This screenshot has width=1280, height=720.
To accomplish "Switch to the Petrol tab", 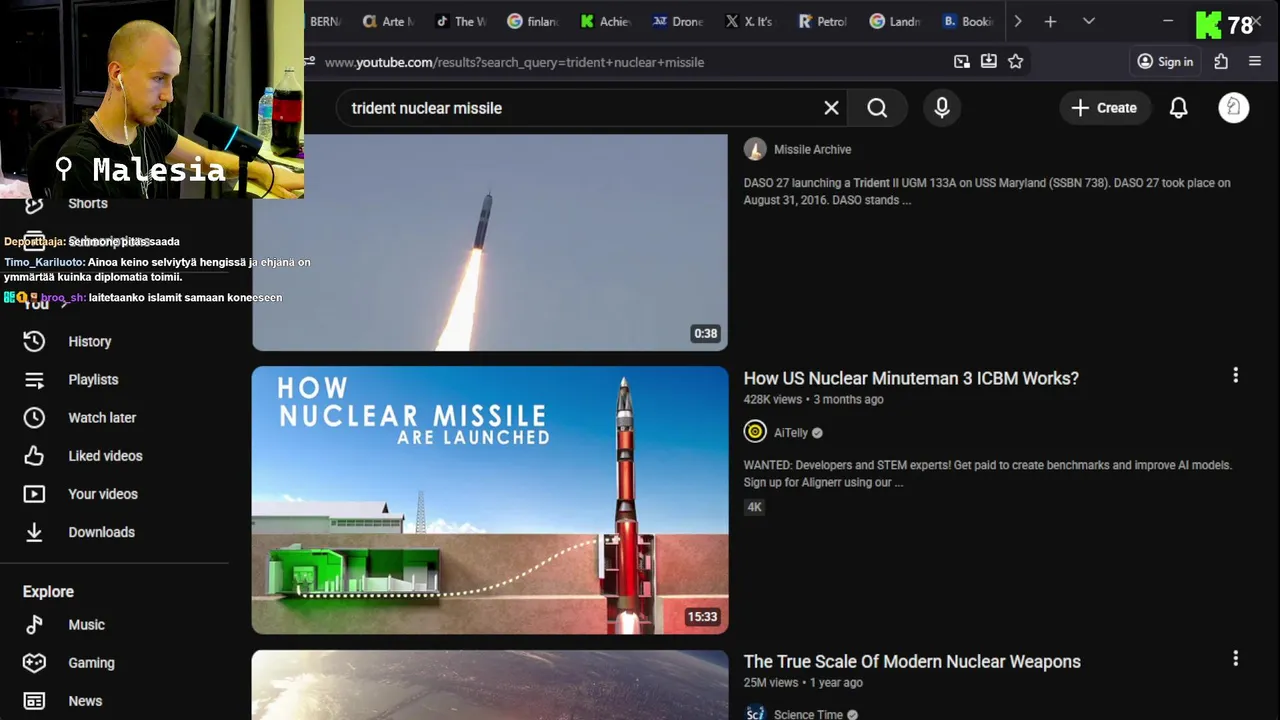I will (x=822, y=21).
